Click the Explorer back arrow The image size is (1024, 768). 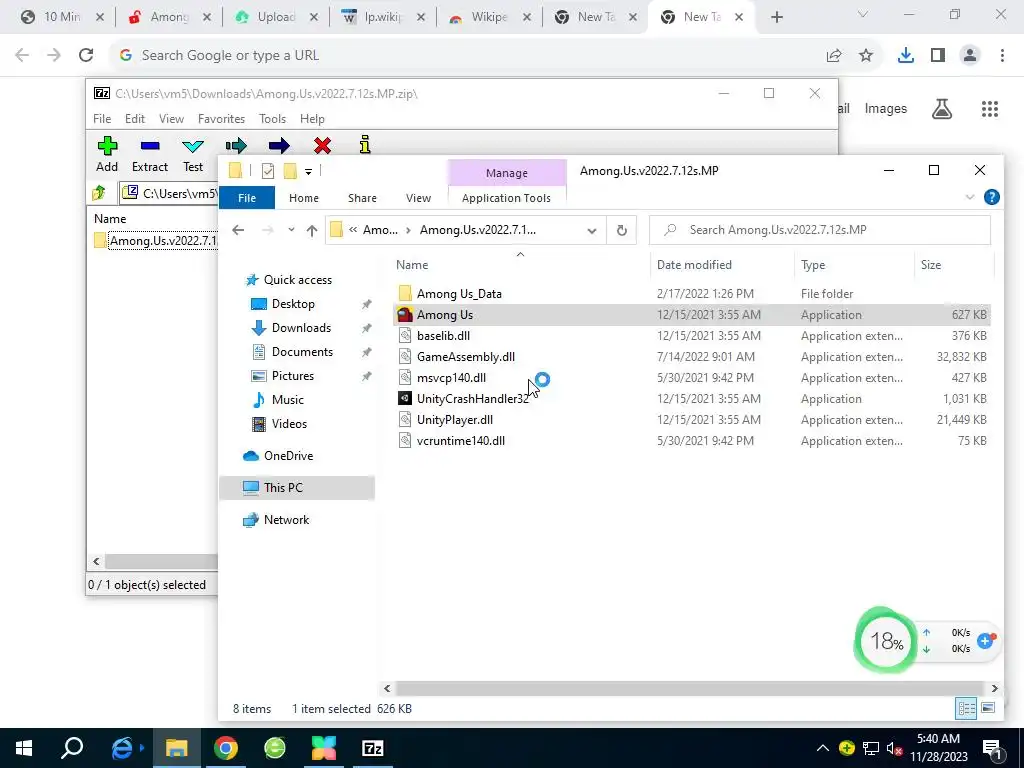point(238,230)
